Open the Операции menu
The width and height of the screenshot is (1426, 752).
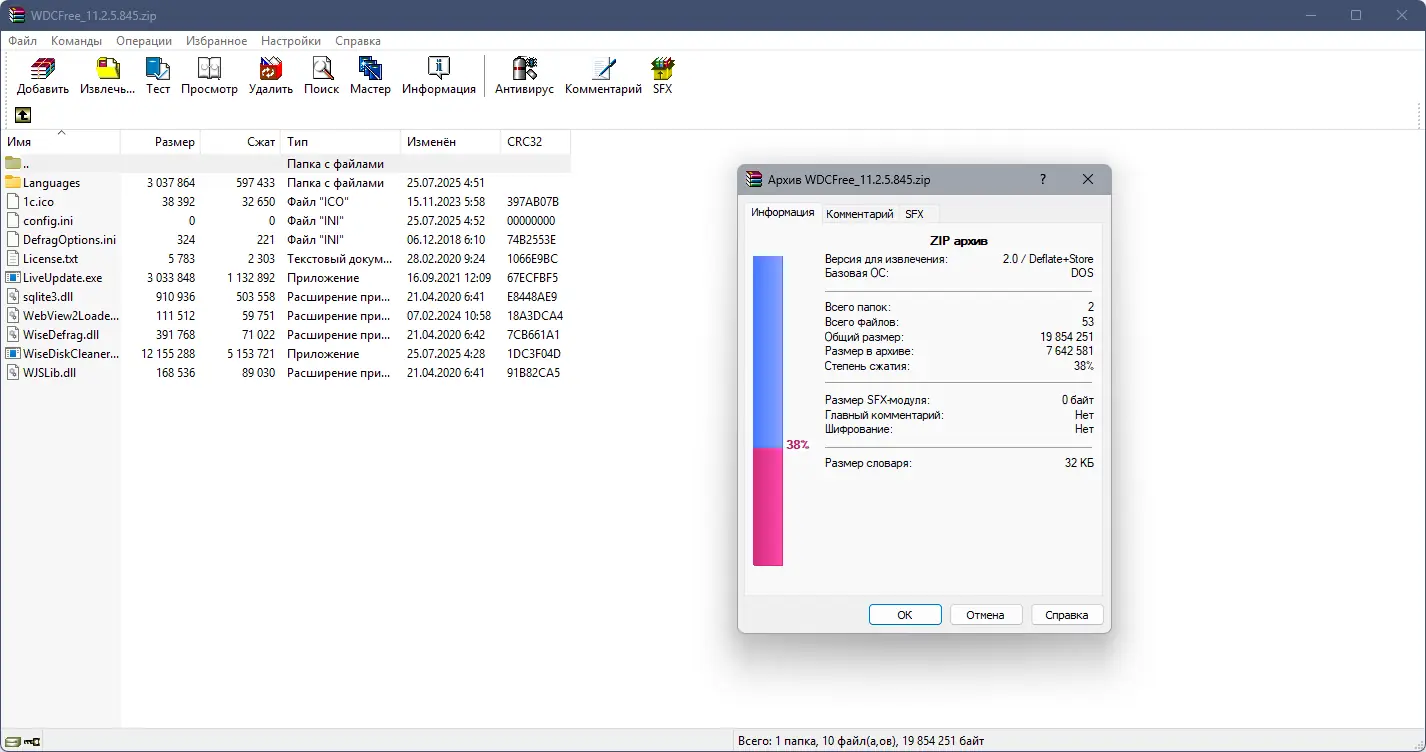pyautogui.click(x=144, y=41)
